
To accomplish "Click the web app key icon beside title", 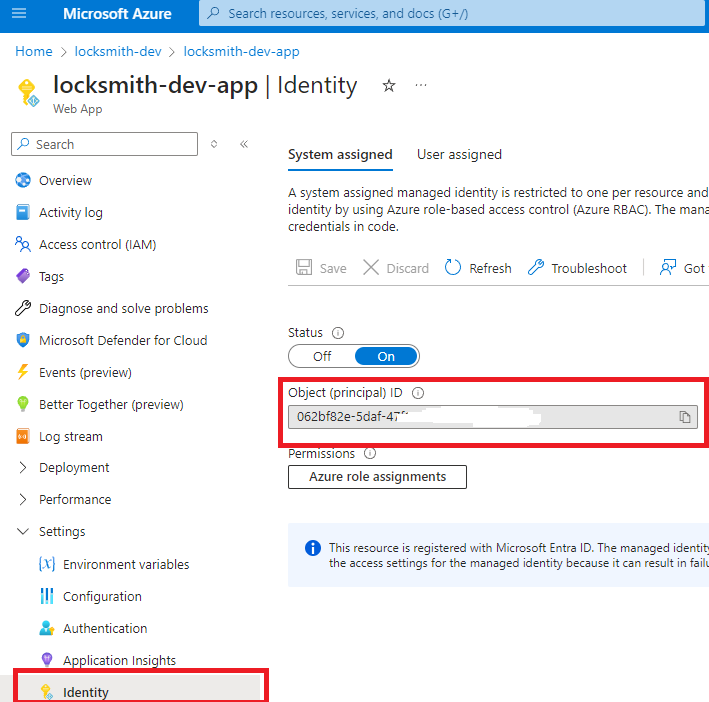I will [x=28, y=93].
